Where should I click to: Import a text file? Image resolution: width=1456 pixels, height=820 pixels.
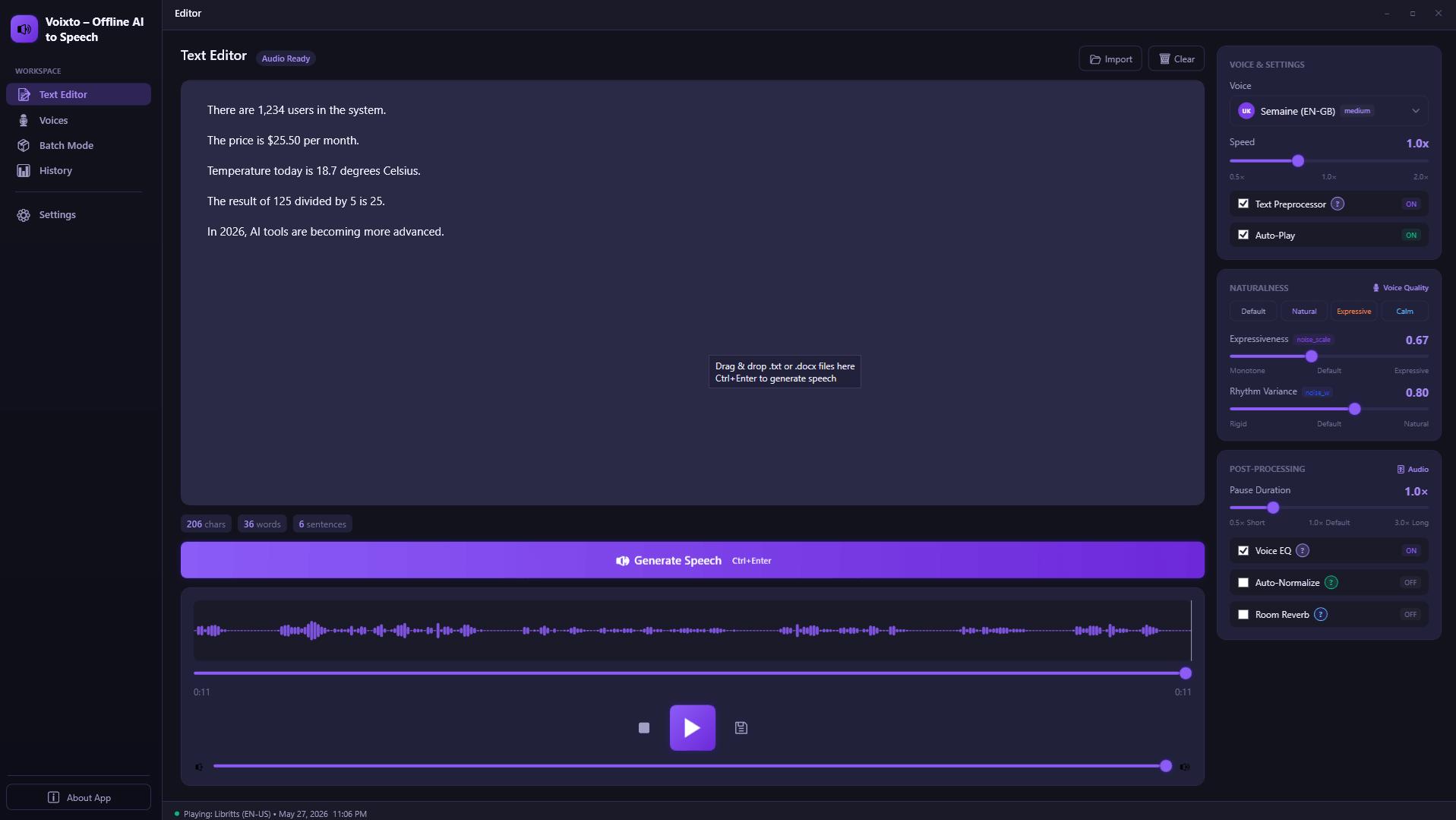pyautogui.click(x=1110, y=59)
